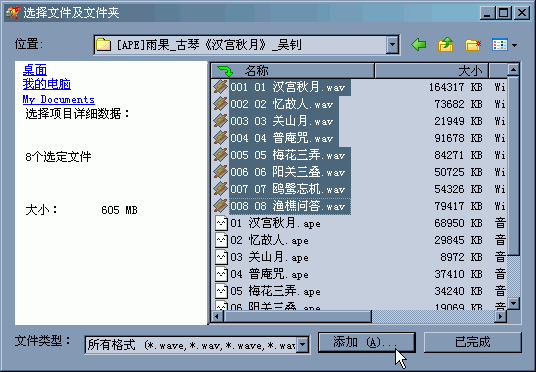This screenshot has width=536, height=372.
Task: Sort by the 大小 column header
Action: click(432, 71)
